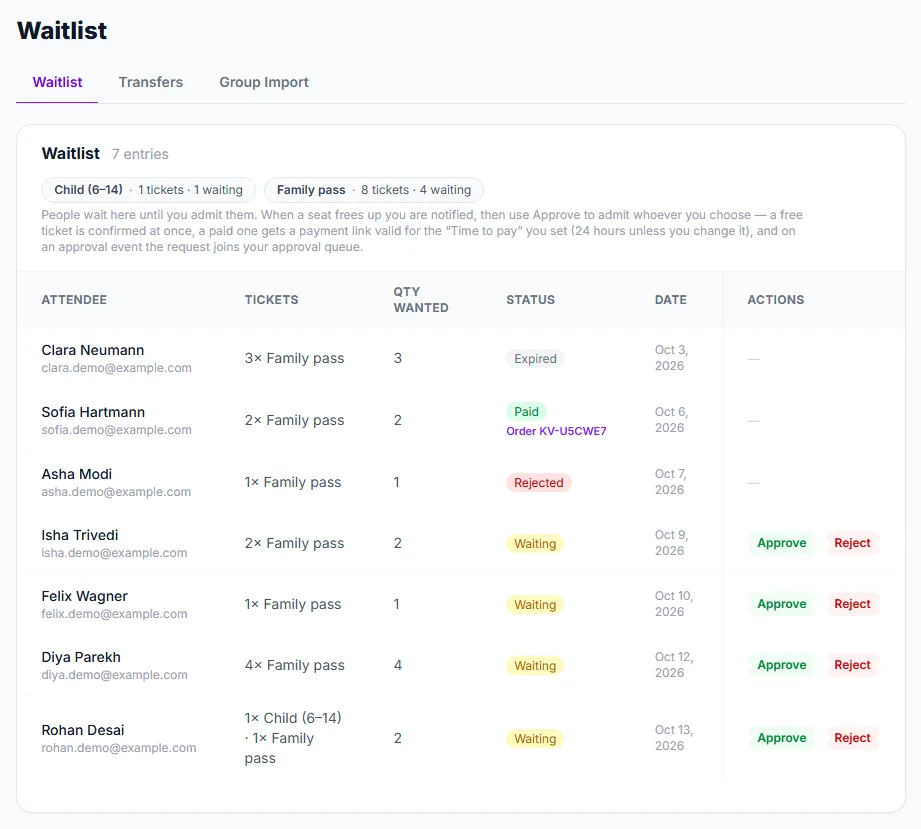Open order link KV-U5CWE7

point(556,431)
